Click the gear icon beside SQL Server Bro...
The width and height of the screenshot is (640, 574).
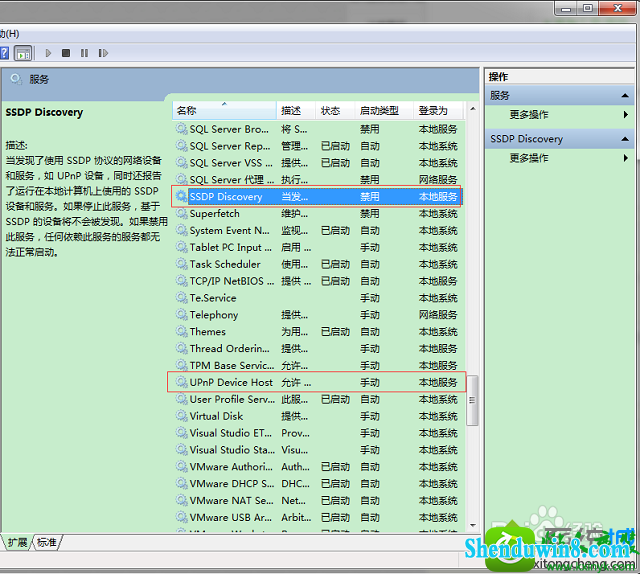pyautogui.click(x=182, y=129)
